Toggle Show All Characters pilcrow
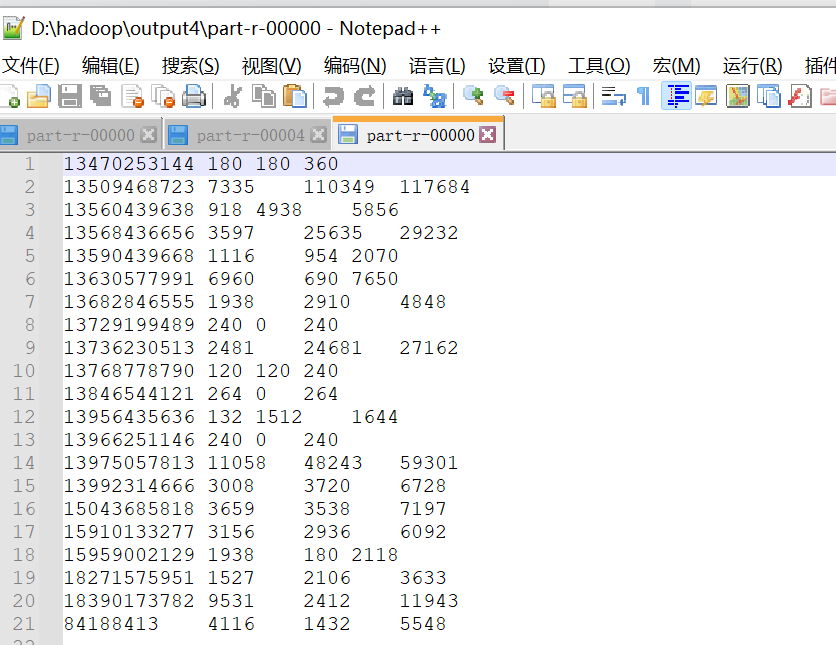Screen dimensions: 836x645 (x=641, y=97)
